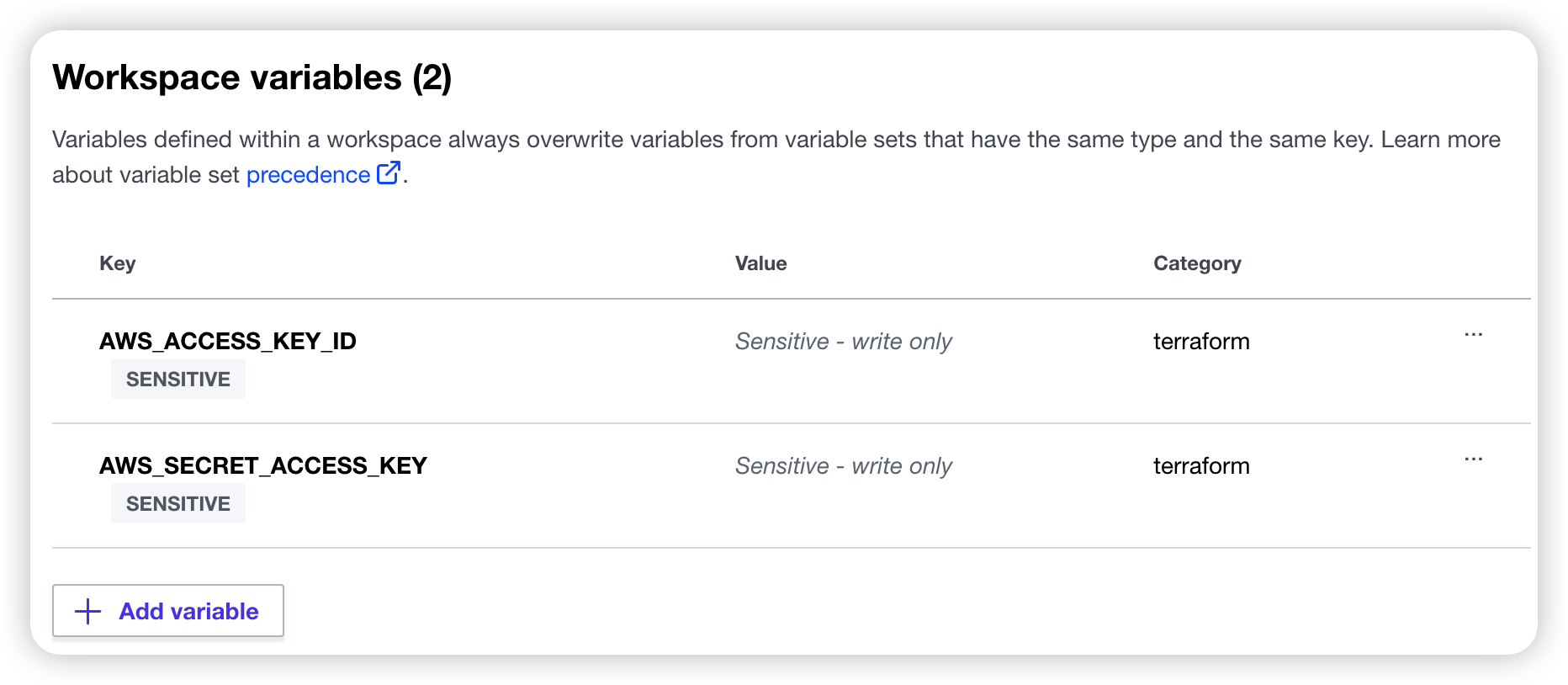Click the plus icon in Add variable

pos(88,612)
